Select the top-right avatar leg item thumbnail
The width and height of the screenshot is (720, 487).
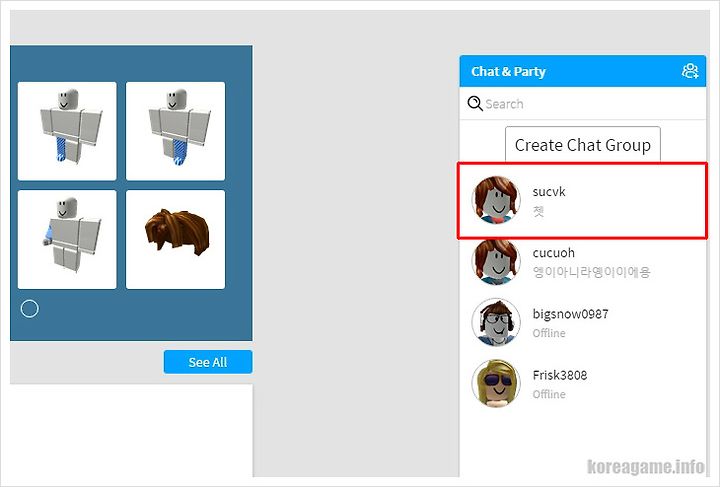click(175, 131)
